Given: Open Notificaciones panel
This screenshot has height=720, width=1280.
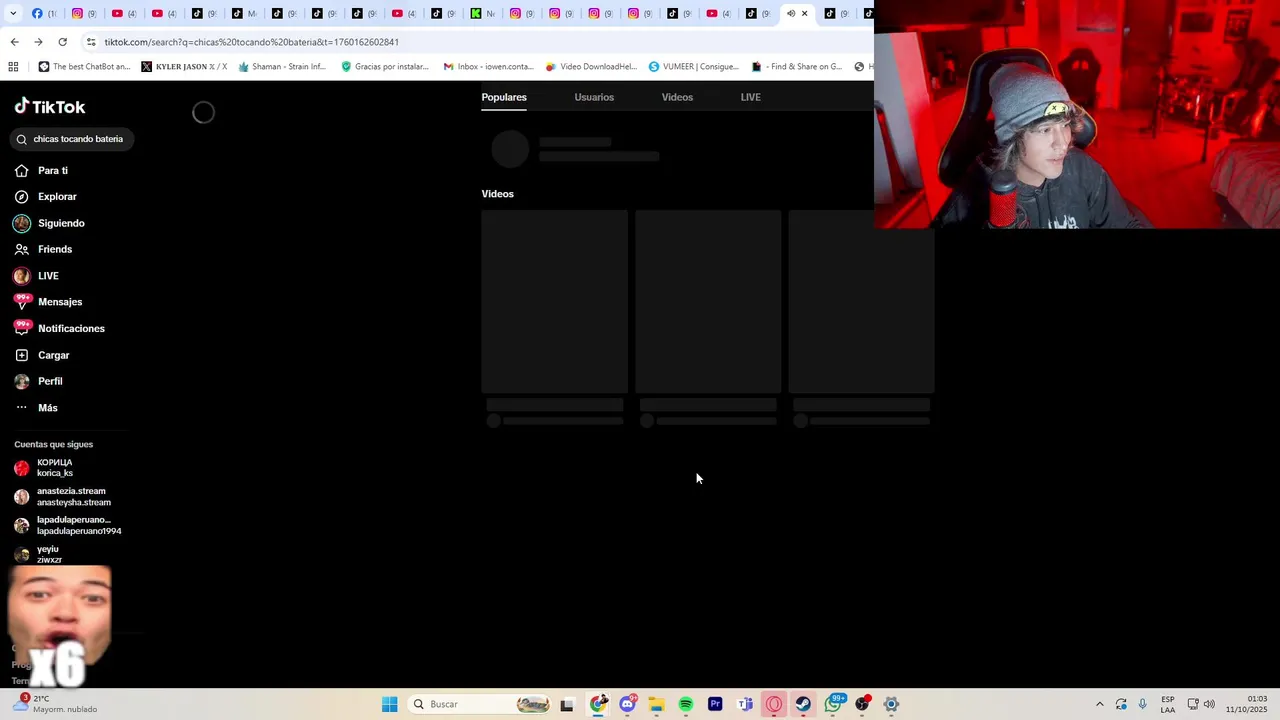Looking at the screenshot, I should pos(60,328).
